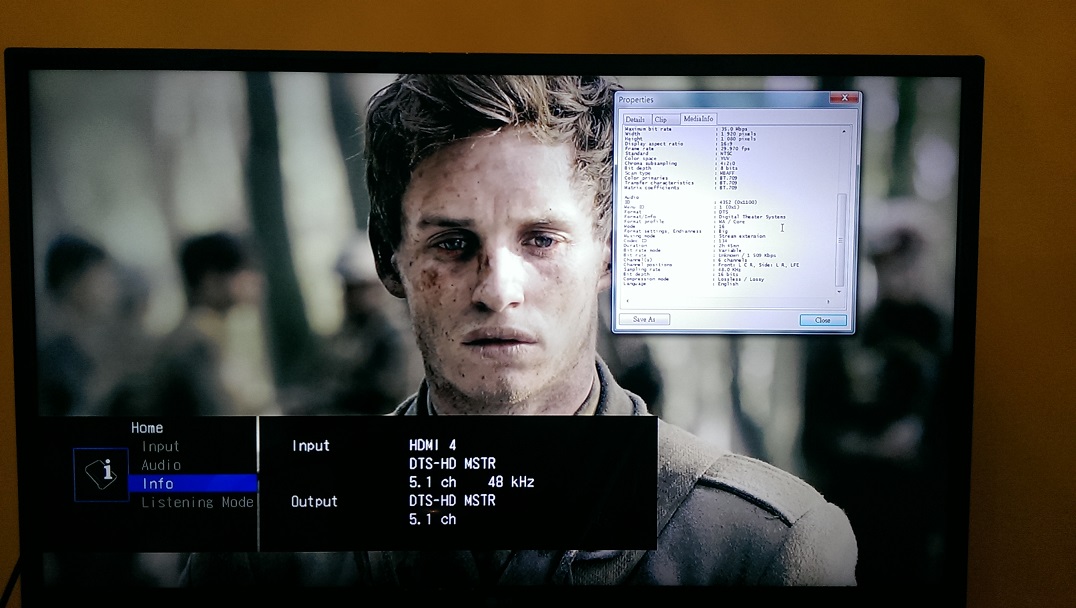Click the 'MA / Core' format profile value
The height and width of the screenshot is (608, 1076).
point(732,222)
